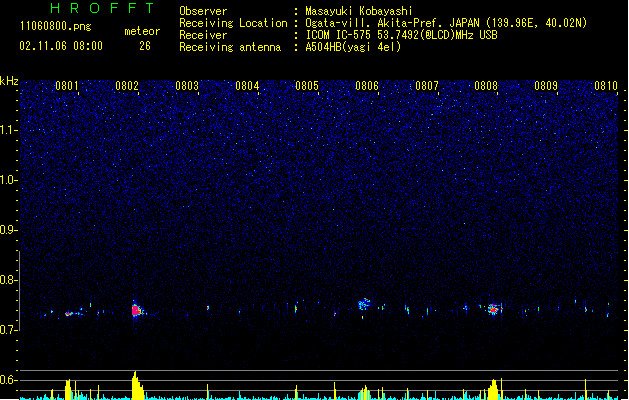Click observer name Masayuki Kobayashi
This screenshot has height=400, width=629.
359,11
